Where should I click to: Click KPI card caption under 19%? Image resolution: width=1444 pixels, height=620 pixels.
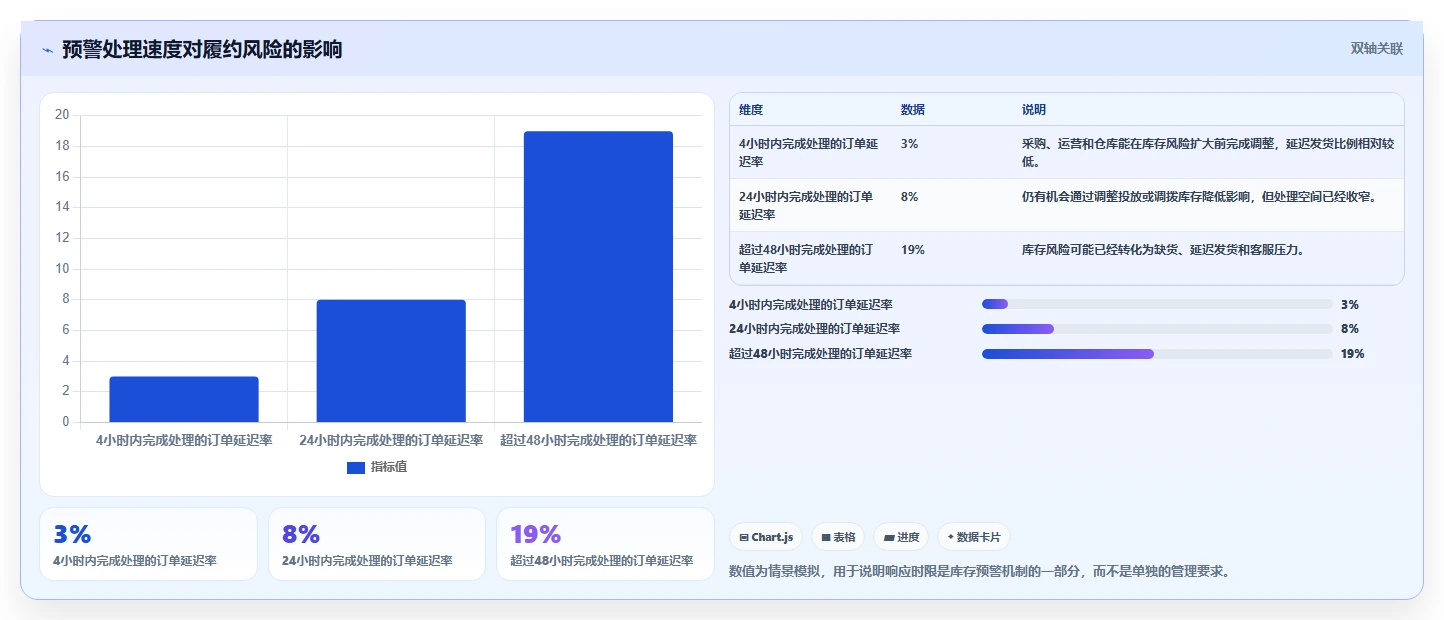pos(601,561)
